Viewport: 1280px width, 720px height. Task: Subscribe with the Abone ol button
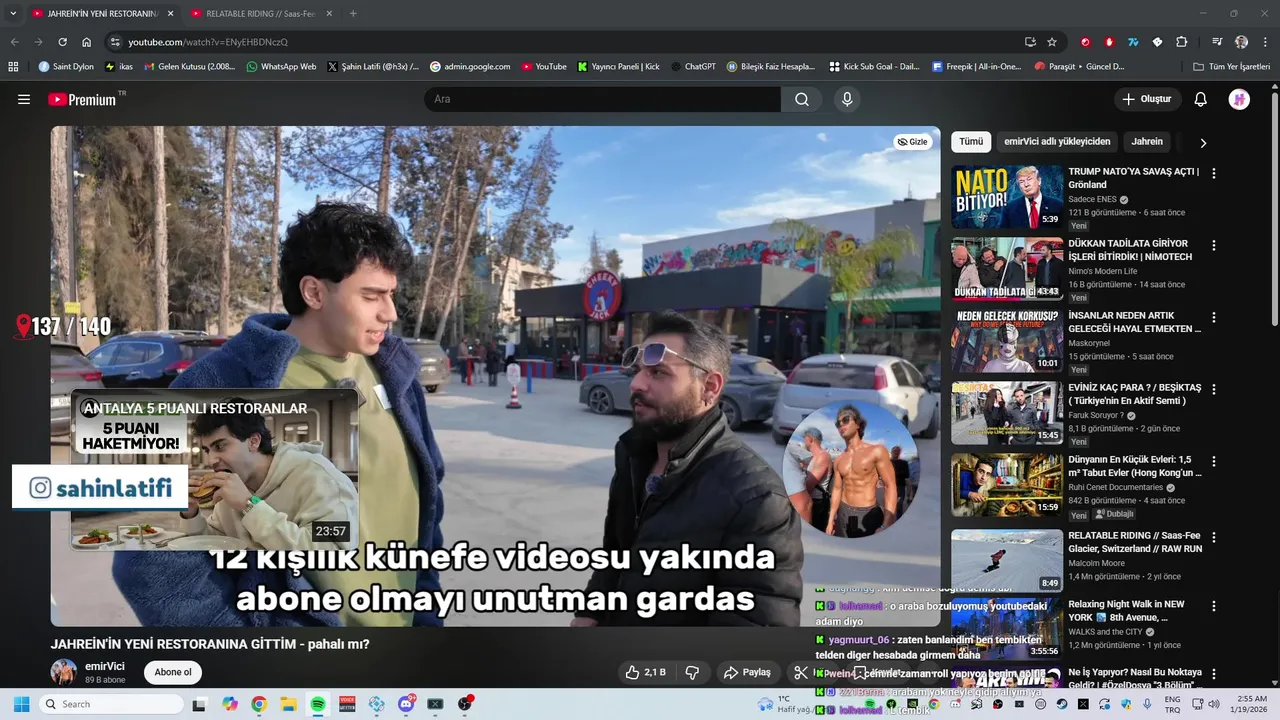click(x=172, y=672)
